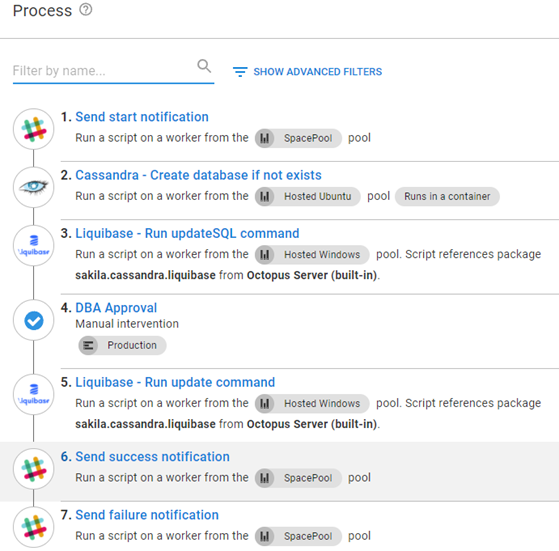Click the Runs in a container chip

pyautogui.click(x=447, y=196)
